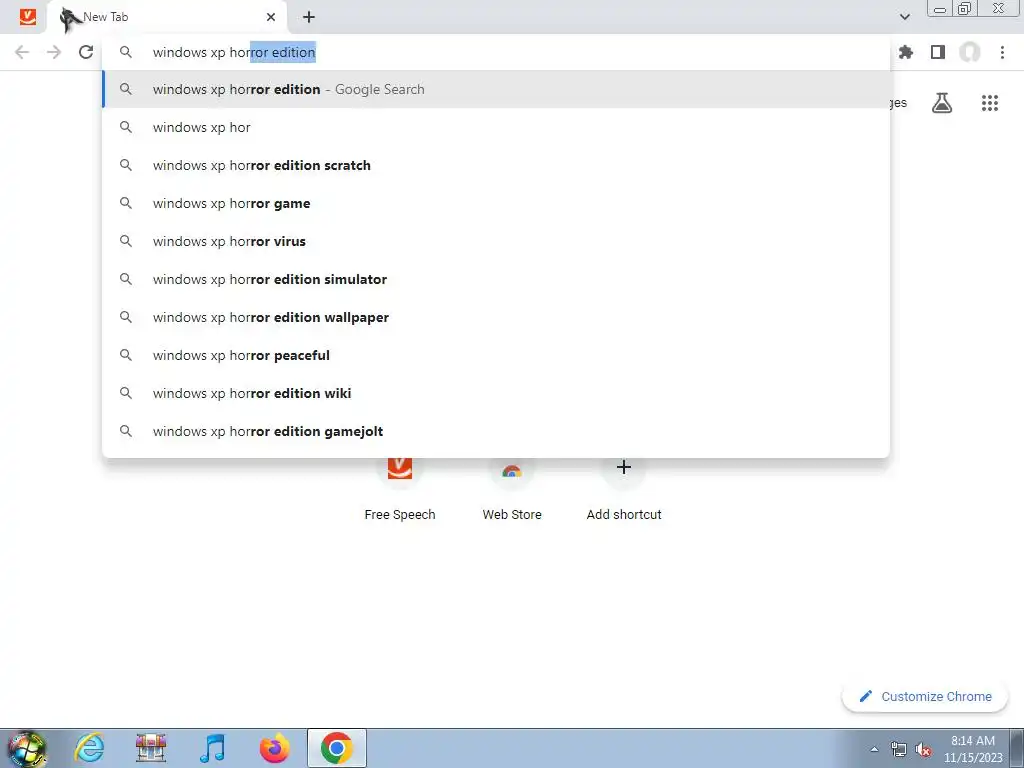Pick 'windows xp horror edition wallpaper' suggestion
This screenshot has width=1024, height=768.
[496, 317]
